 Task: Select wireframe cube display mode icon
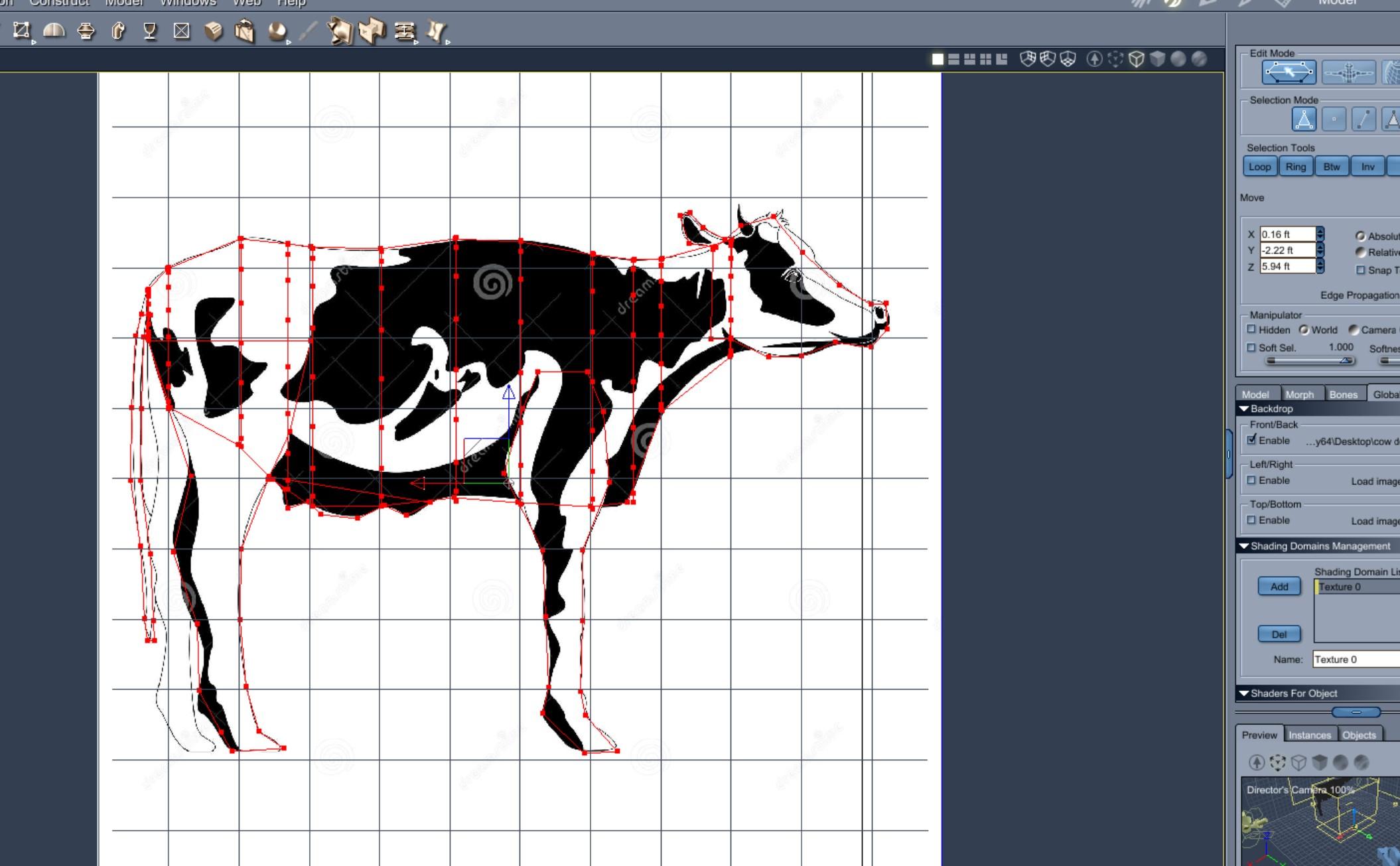pyautogui.click(x=1137, y=59)
